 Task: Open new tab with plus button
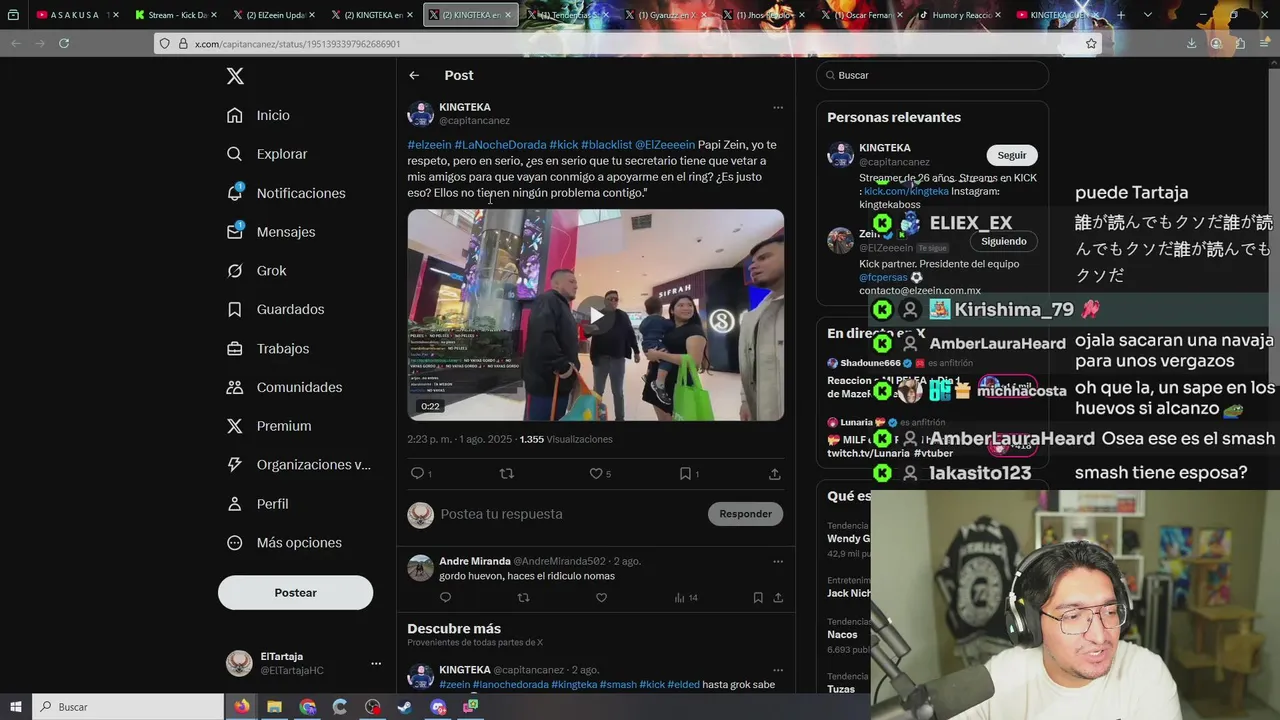1120,15
